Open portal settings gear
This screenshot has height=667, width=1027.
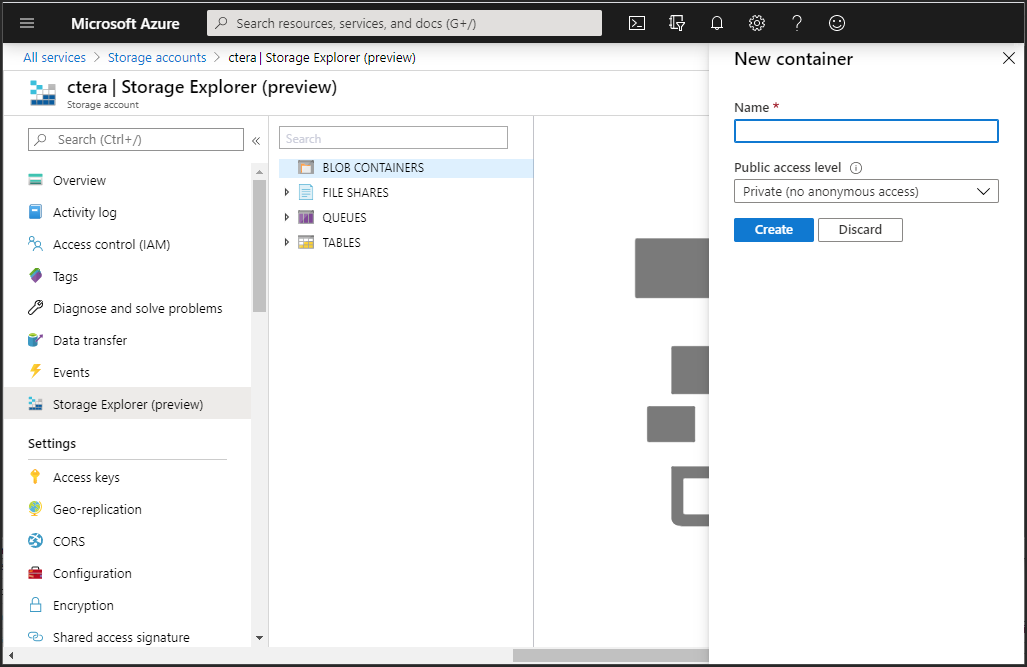[756, 24]
